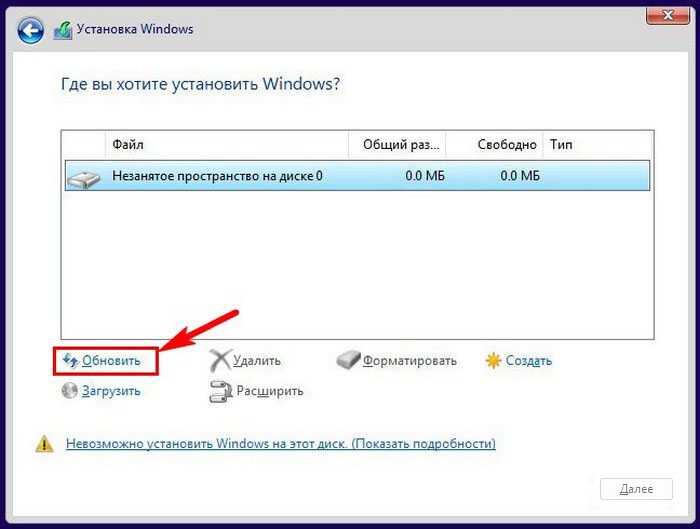Viewport: 700px width, 529px height.
Task: Click the Тип column header
Action: click(x=597, y=145)
